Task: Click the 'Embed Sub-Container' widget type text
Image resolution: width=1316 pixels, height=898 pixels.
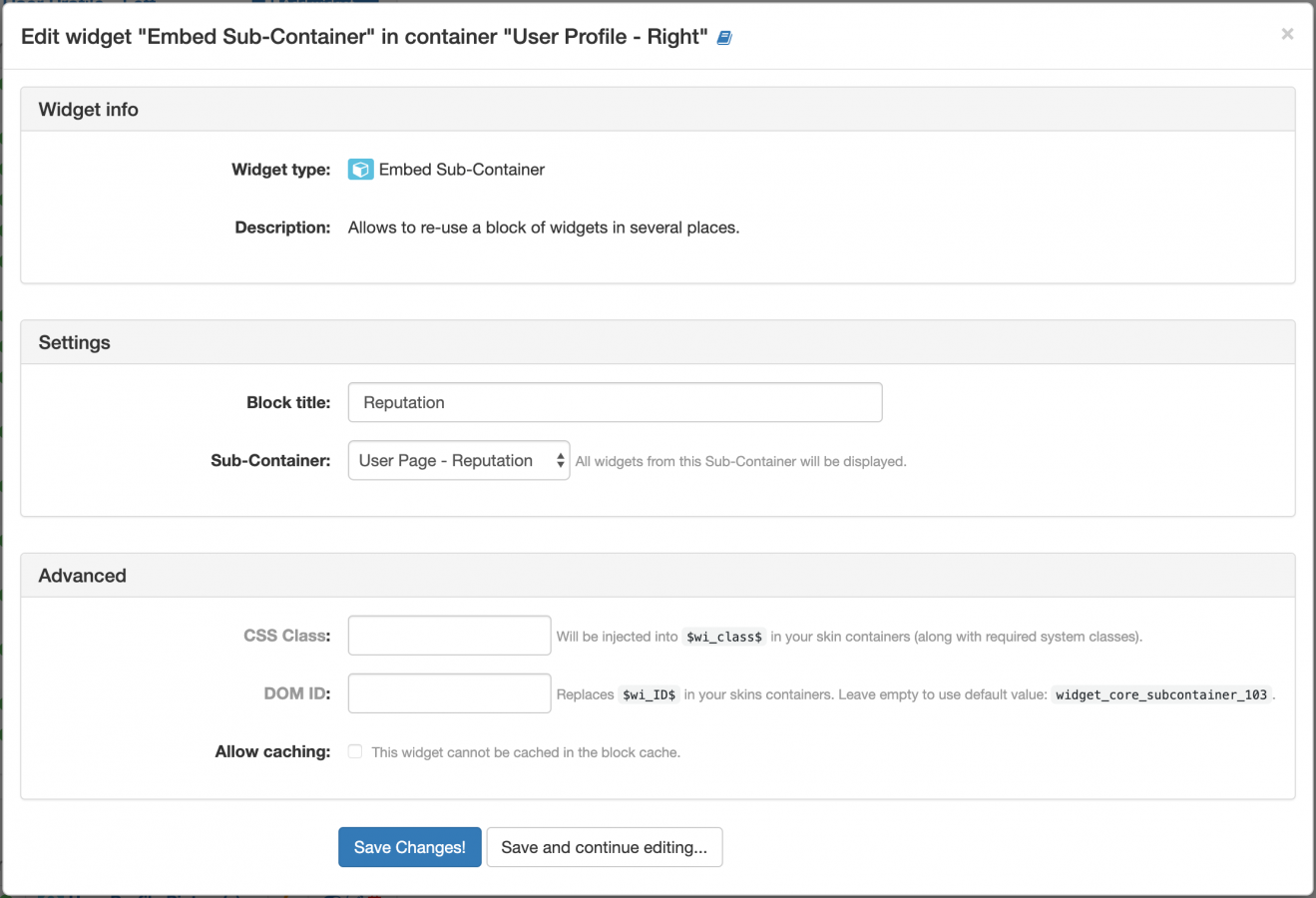Action: click(462, 170)
